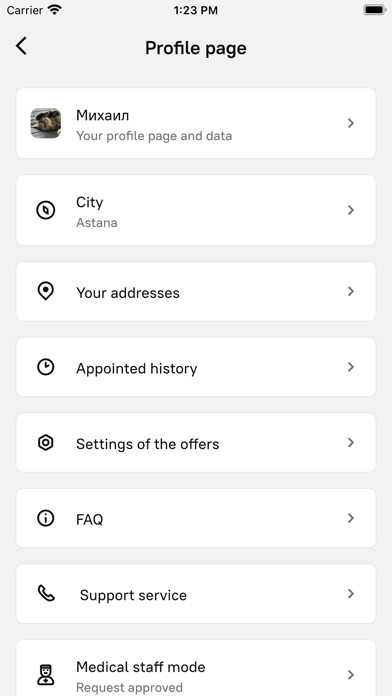Open the cat profile photo thumbnail
The height and width of the screenshot is (696, 392).
point(46,123)
